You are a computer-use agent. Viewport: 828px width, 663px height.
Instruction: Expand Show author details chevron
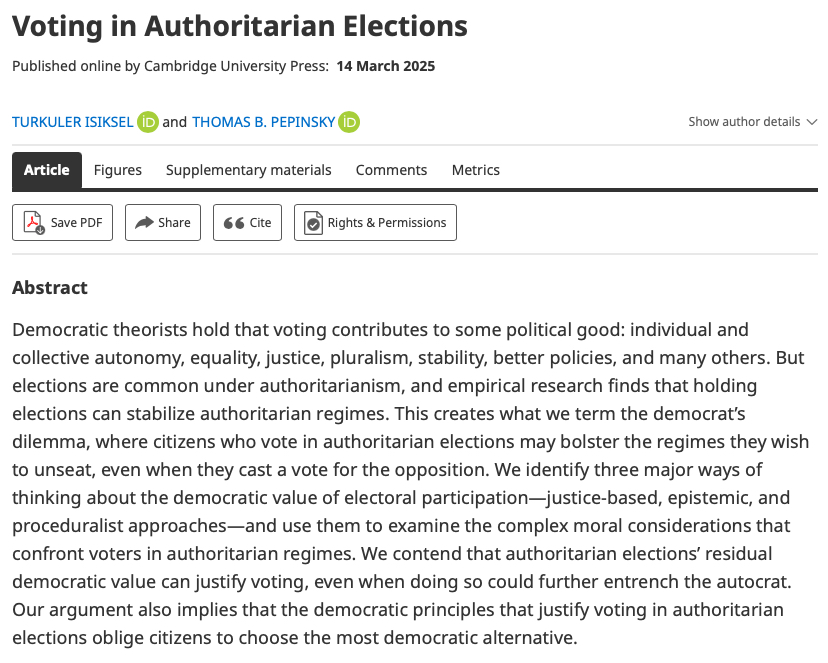pos(811,122)
